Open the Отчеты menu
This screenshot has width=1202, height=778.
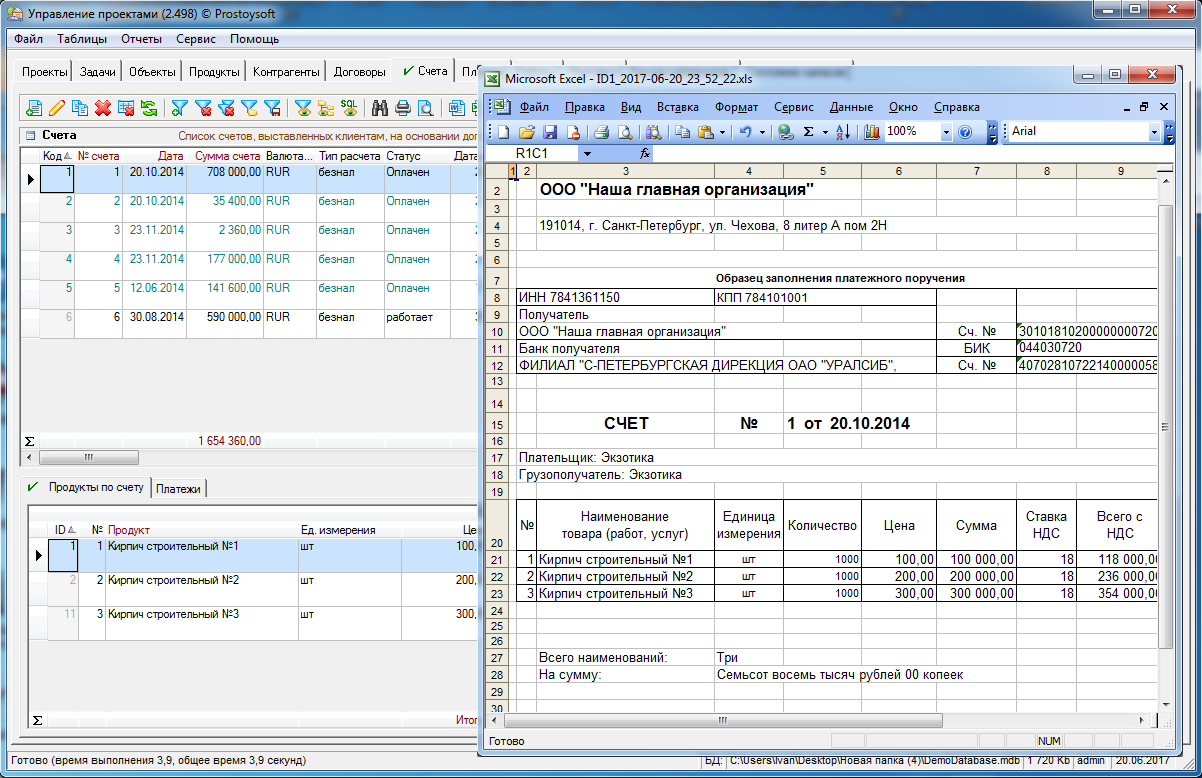141,39
